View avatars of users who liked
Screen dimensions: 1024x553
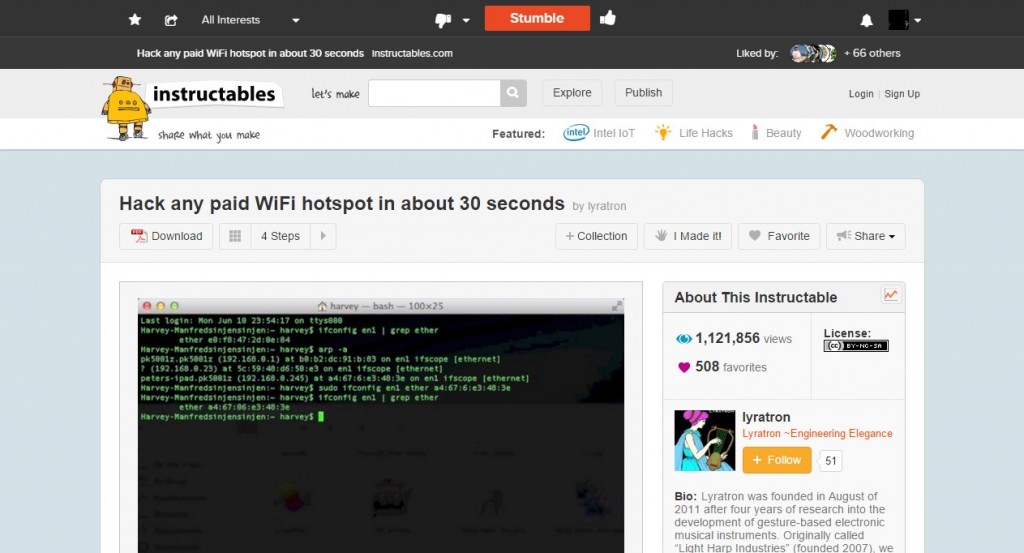812,53
